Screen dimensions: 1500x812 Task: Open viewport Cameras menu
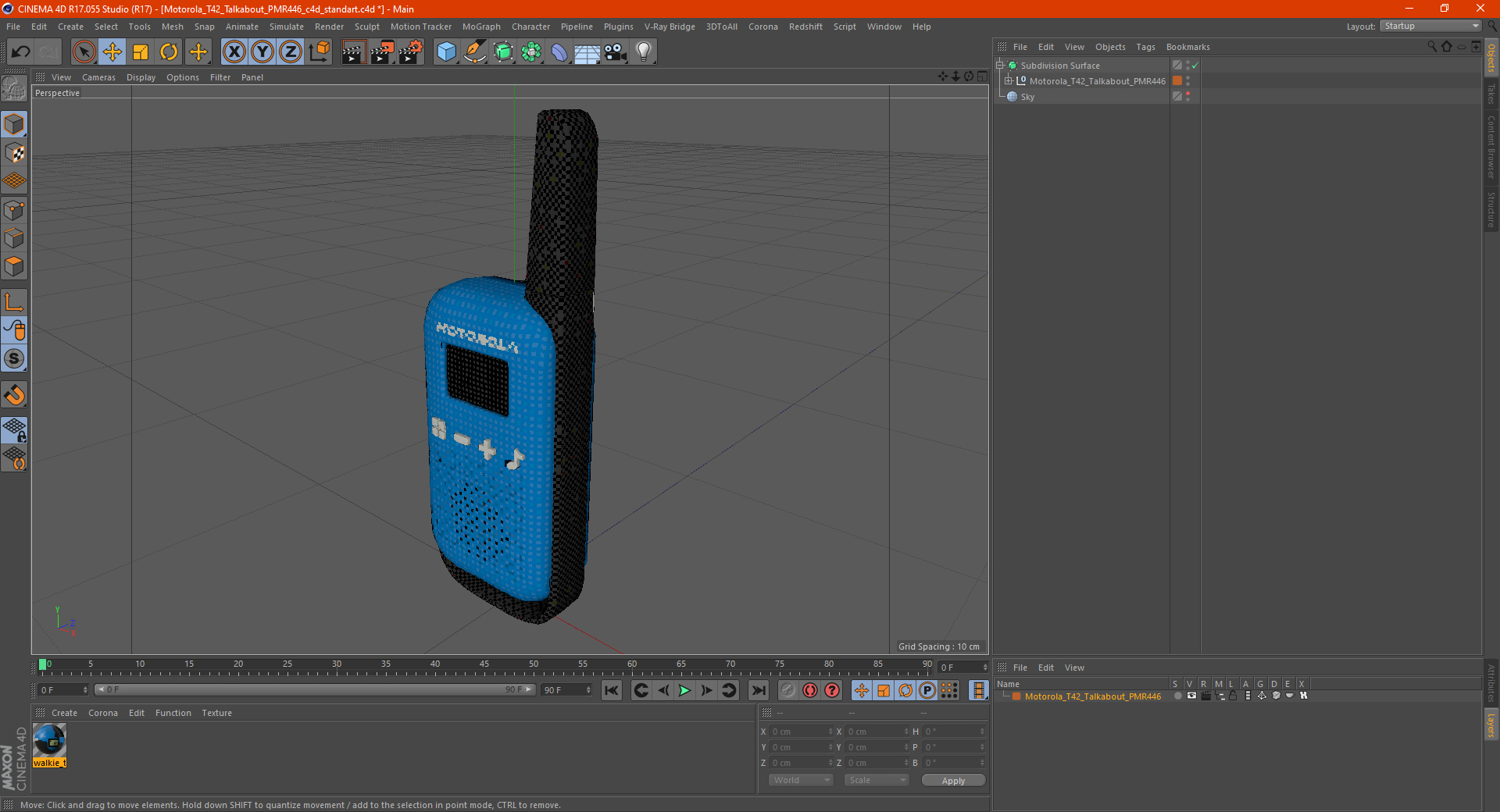click(x=98, y=77)
